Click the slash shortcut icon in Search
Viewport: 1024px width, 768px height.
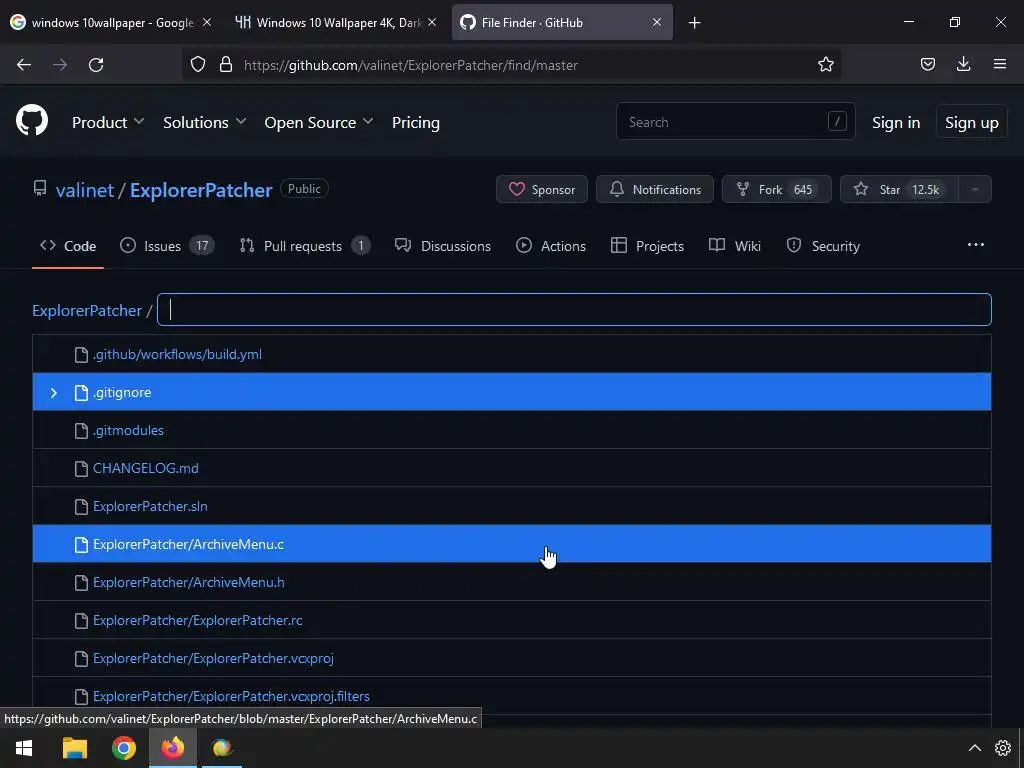[x=837, y=121]
